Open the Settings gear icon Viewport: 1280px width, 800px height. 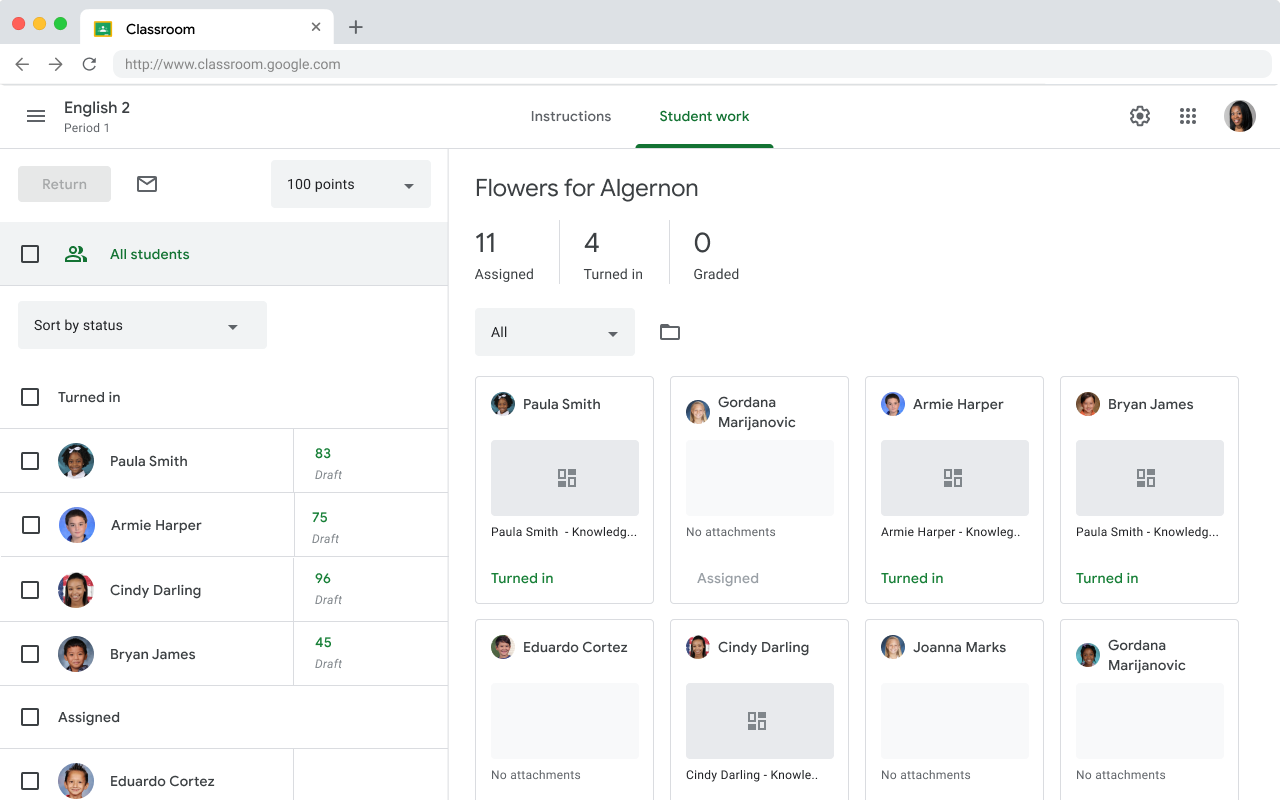click(x=1140, y=116)
